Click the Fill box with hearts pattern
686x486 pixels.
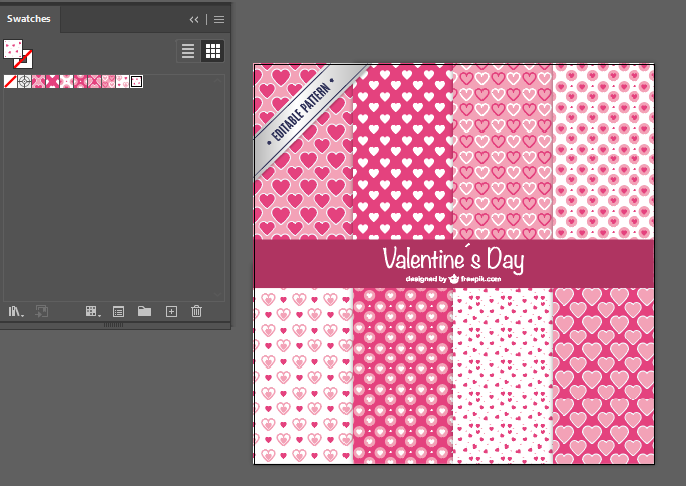tap(13, 49)
